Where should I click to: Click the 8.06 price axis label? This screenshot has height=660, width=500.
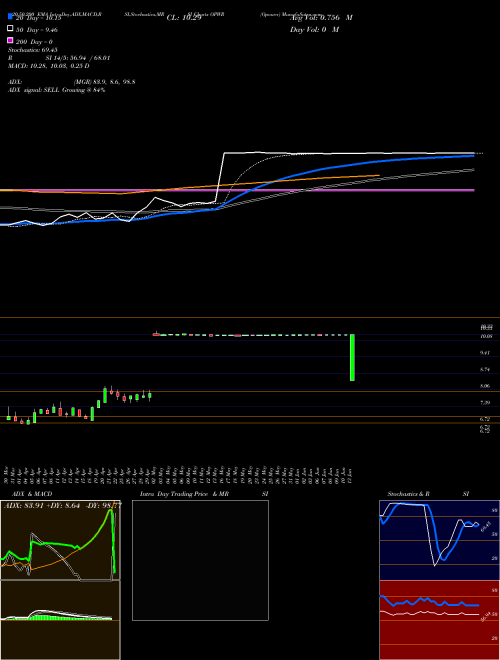pyautogui.click(x=485, y=386)
